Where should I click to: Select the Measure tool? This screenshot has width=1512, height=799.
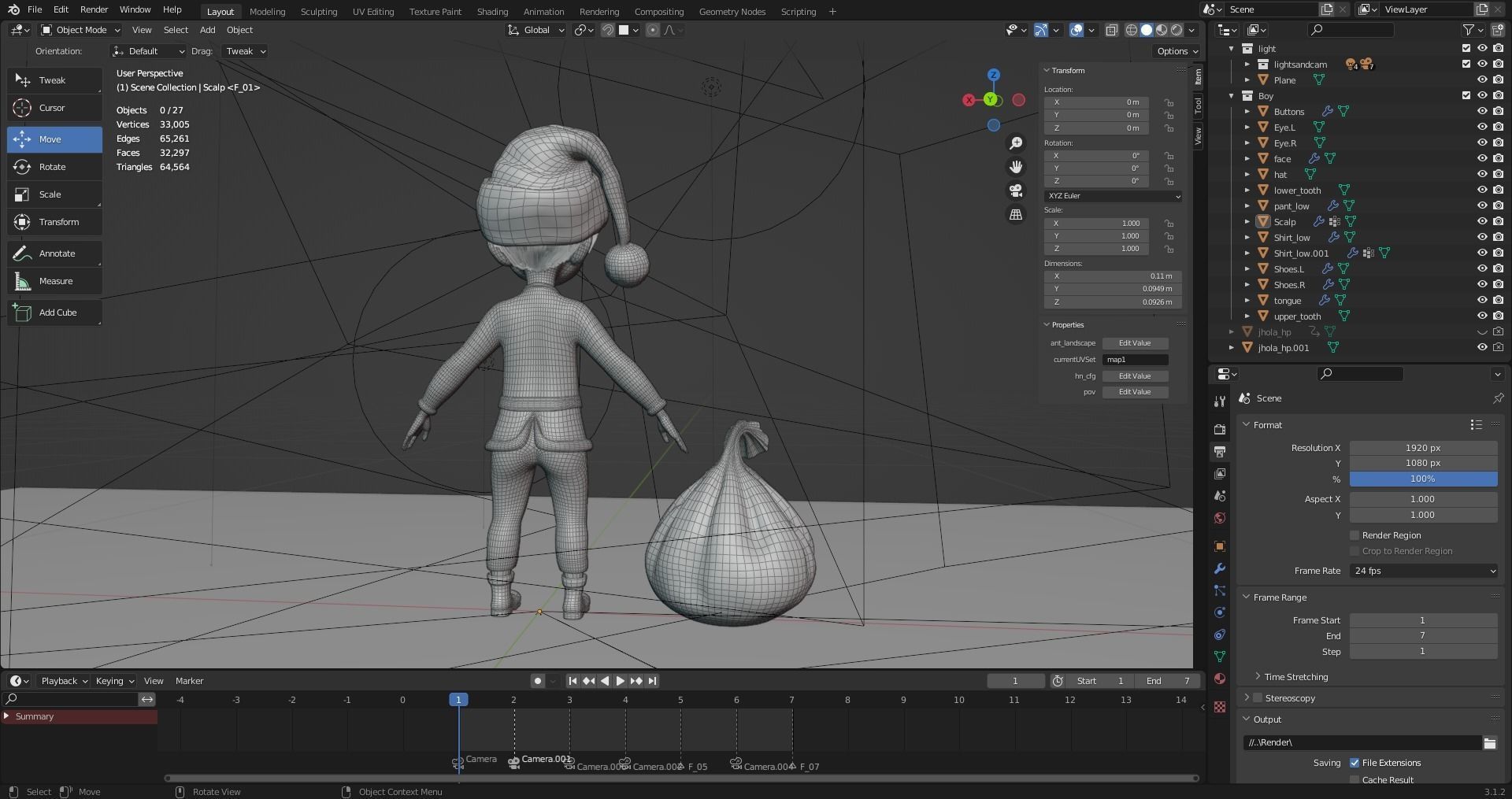coord(55,281)
